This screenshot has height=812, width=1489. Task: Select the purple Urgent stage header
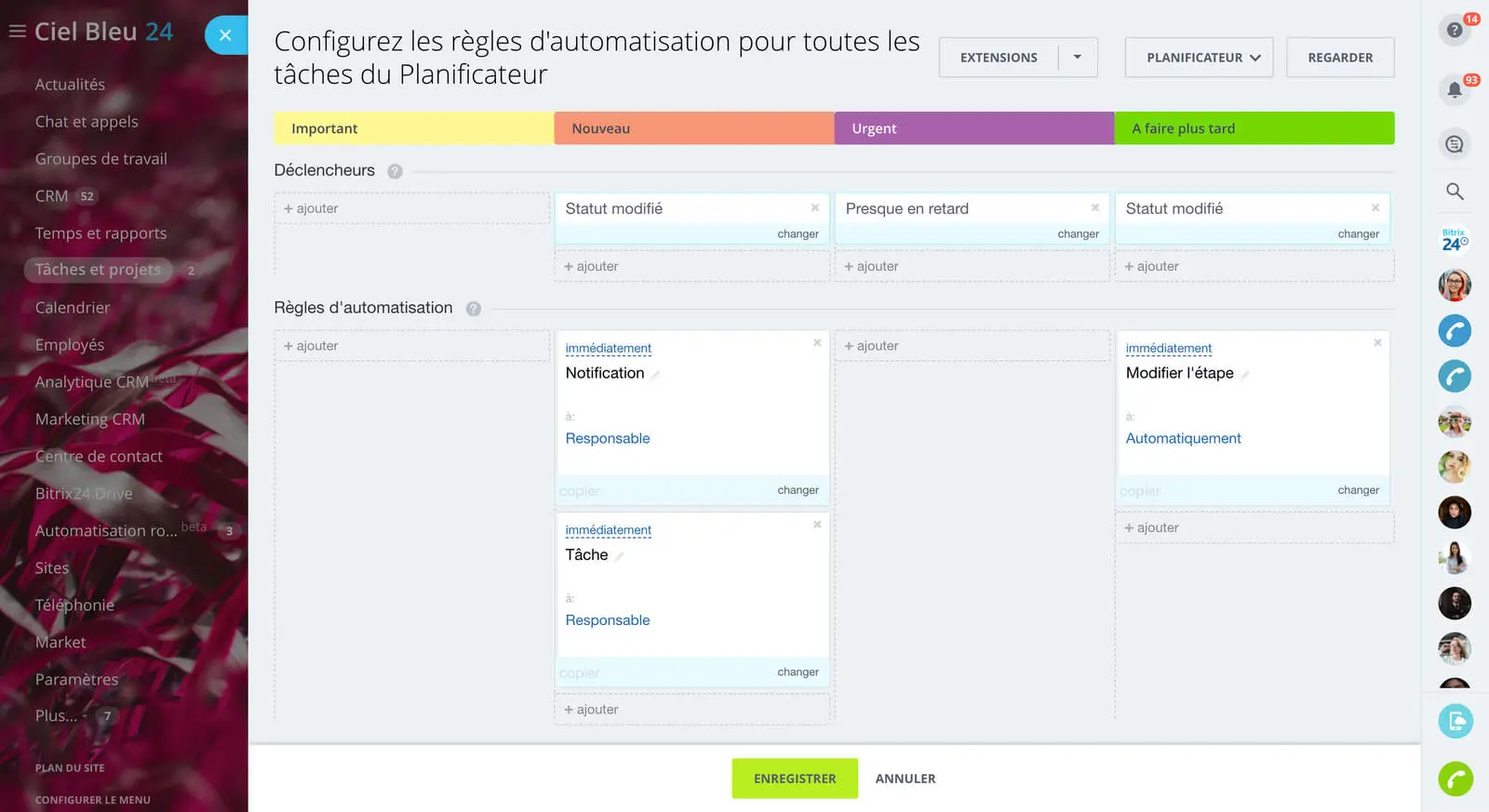pos(973,128)
